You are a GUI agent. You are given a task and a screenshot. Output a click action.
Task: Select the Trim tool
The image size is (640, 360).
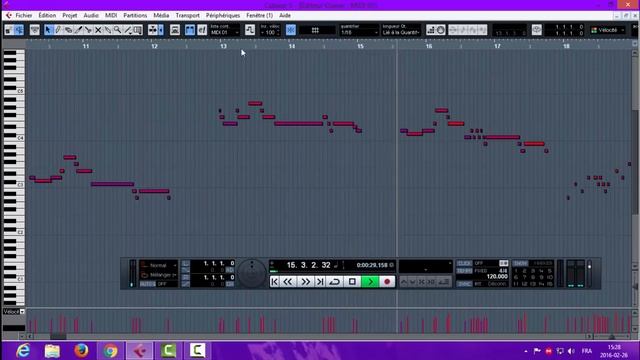click(x=78, y=30)
